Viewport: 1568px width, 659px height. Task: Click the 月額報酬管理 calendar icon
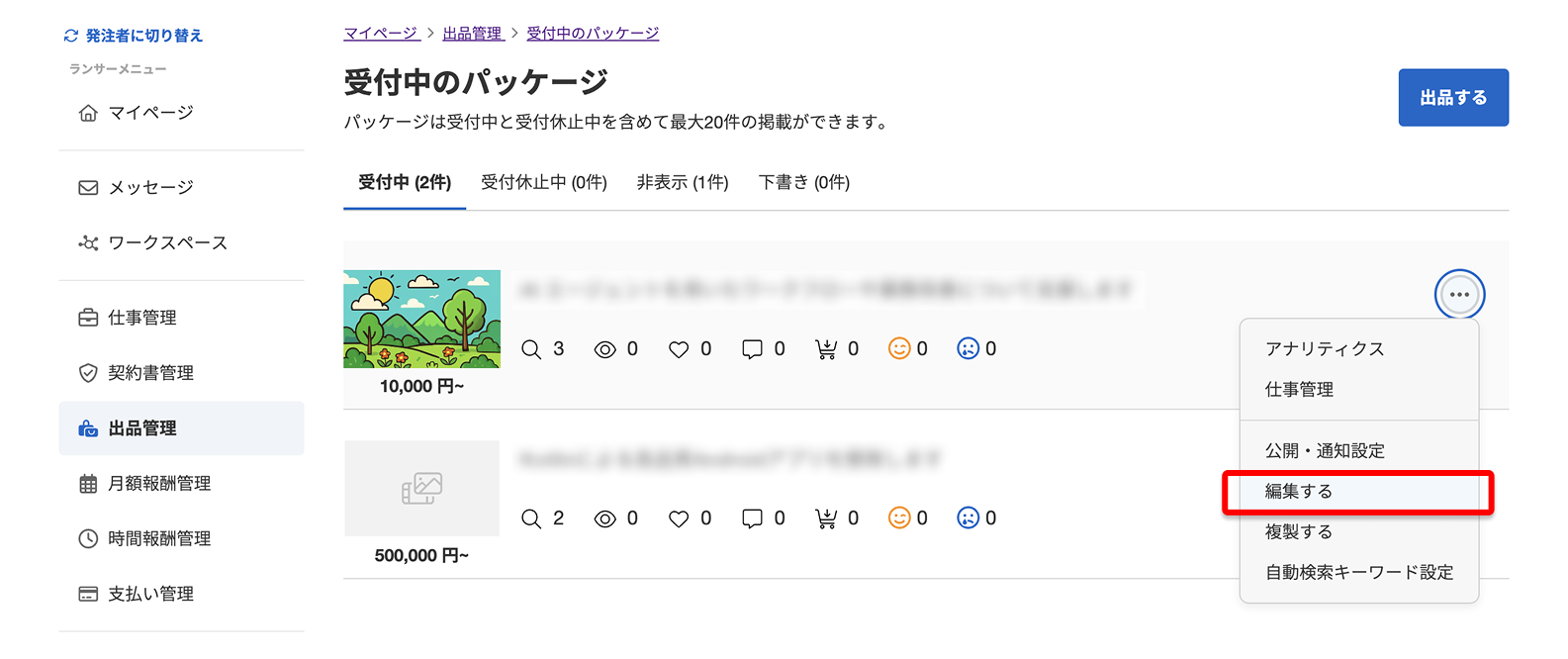[88, 484]
